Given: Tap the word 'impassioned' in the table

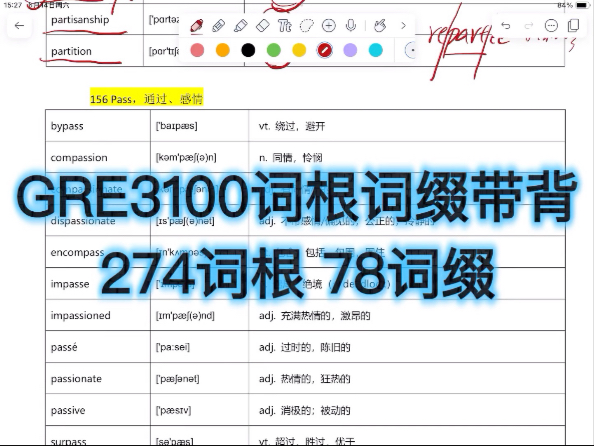Looking at the screenshot, I should (x=81, y=316).
